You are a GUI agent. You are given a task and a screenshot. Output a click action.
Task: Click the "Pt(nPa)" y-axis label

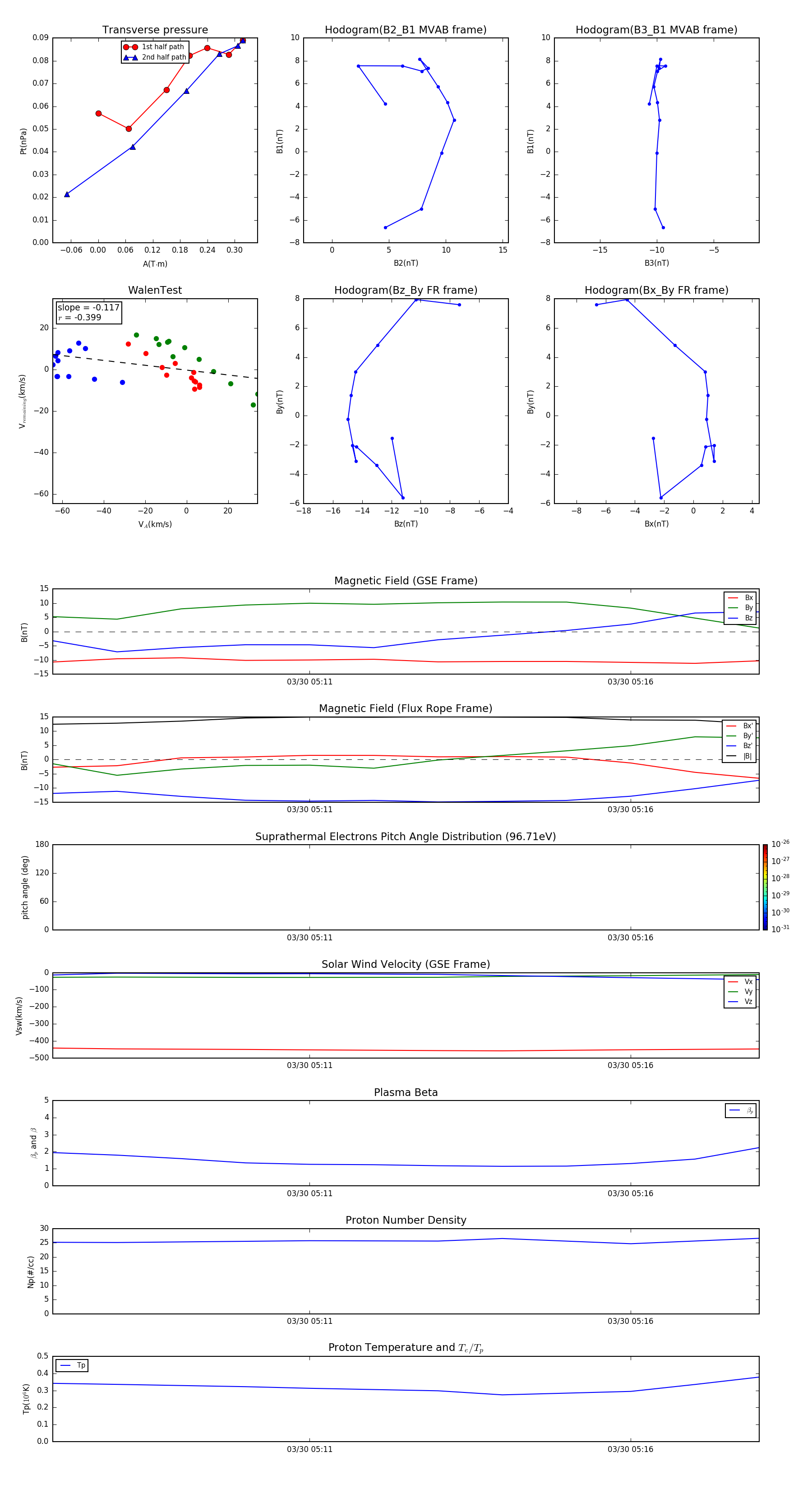[x=24, y=141]
